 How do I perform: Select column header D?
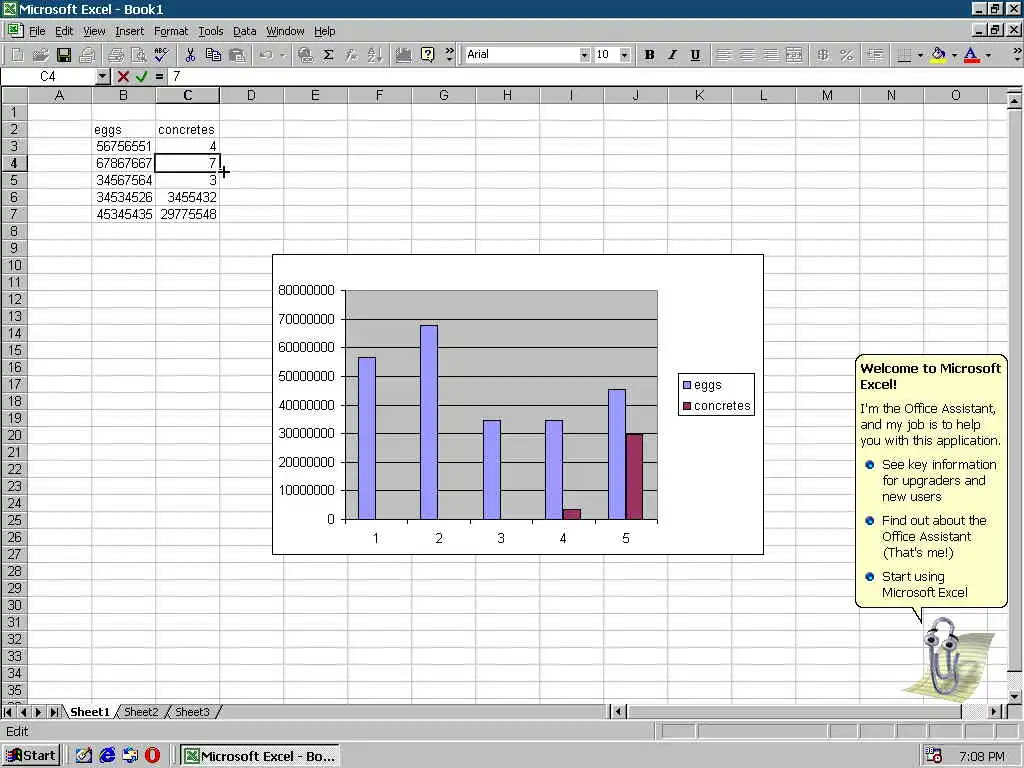pyautogui.click(x=251, y=95)
